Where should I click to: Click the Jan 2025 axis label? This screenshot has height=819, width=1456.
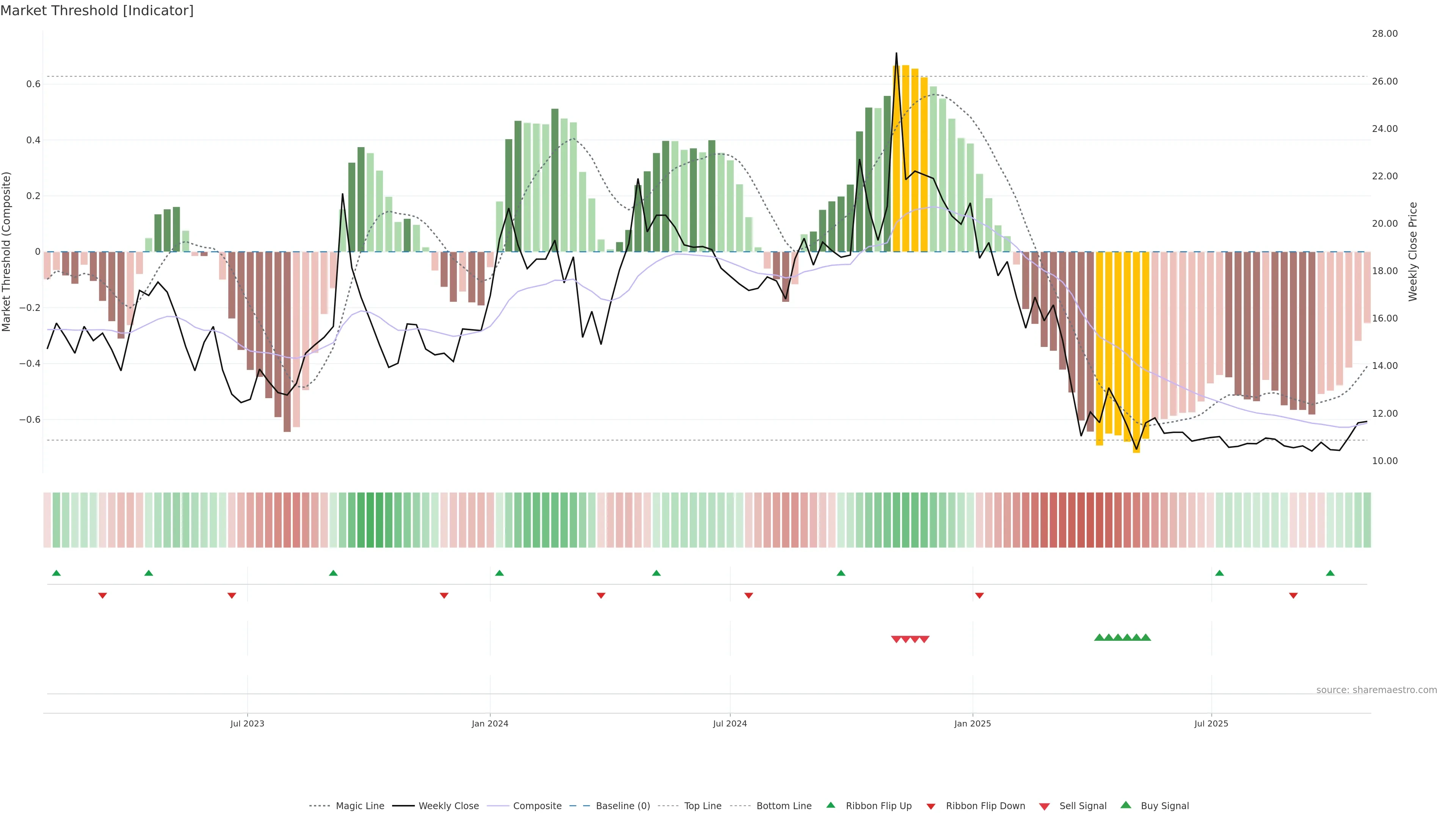click(x=972, y=723)
